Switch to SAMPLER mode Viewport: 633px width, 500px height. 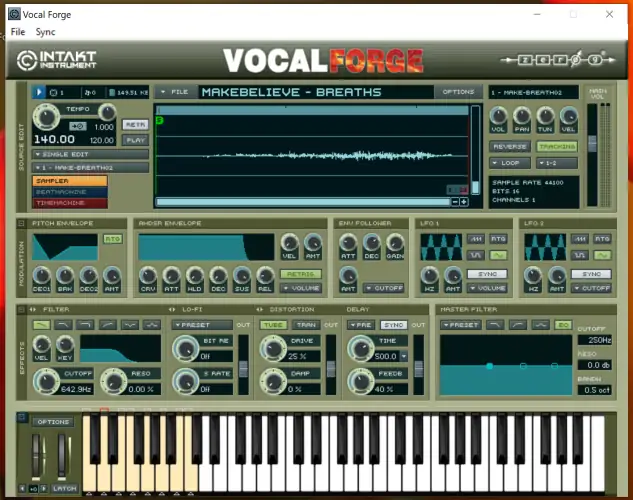click(70, 181)
